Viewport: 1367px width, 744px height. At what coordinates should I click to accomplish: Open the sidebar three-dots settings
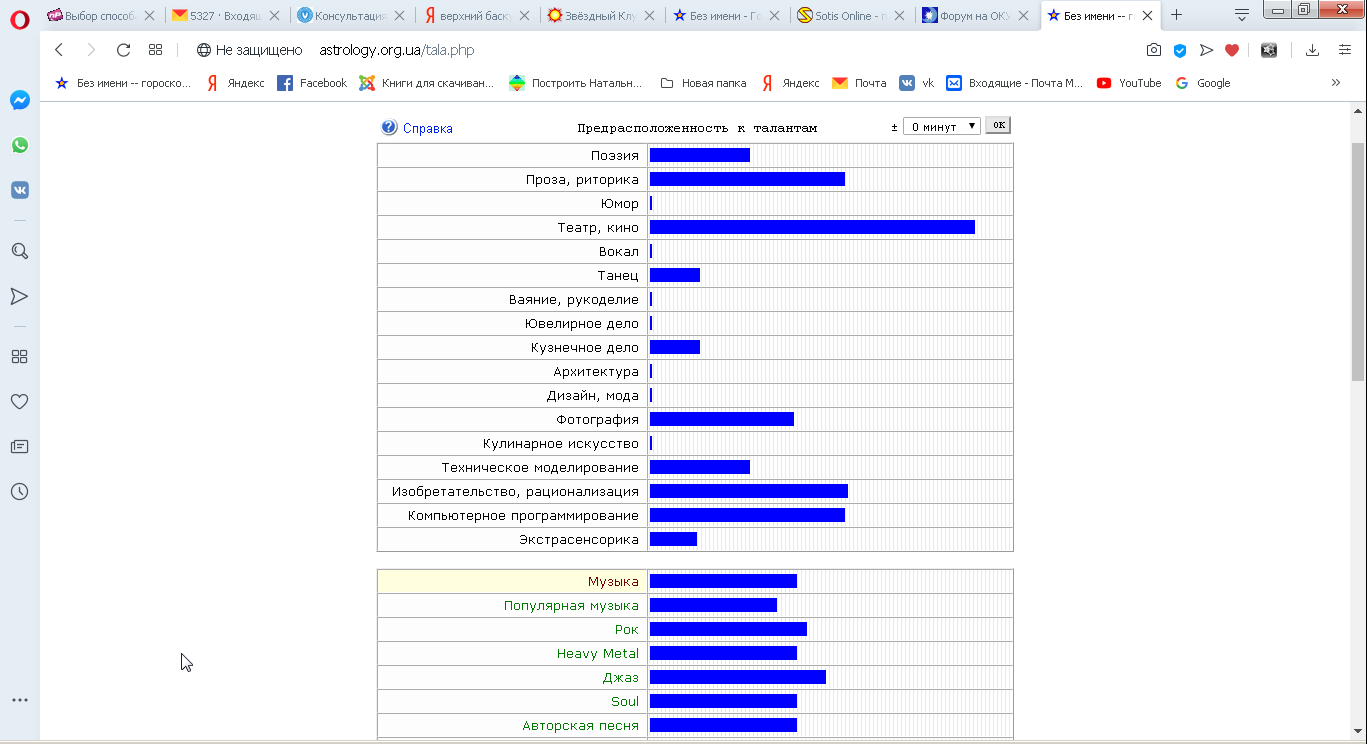(20, 700)
